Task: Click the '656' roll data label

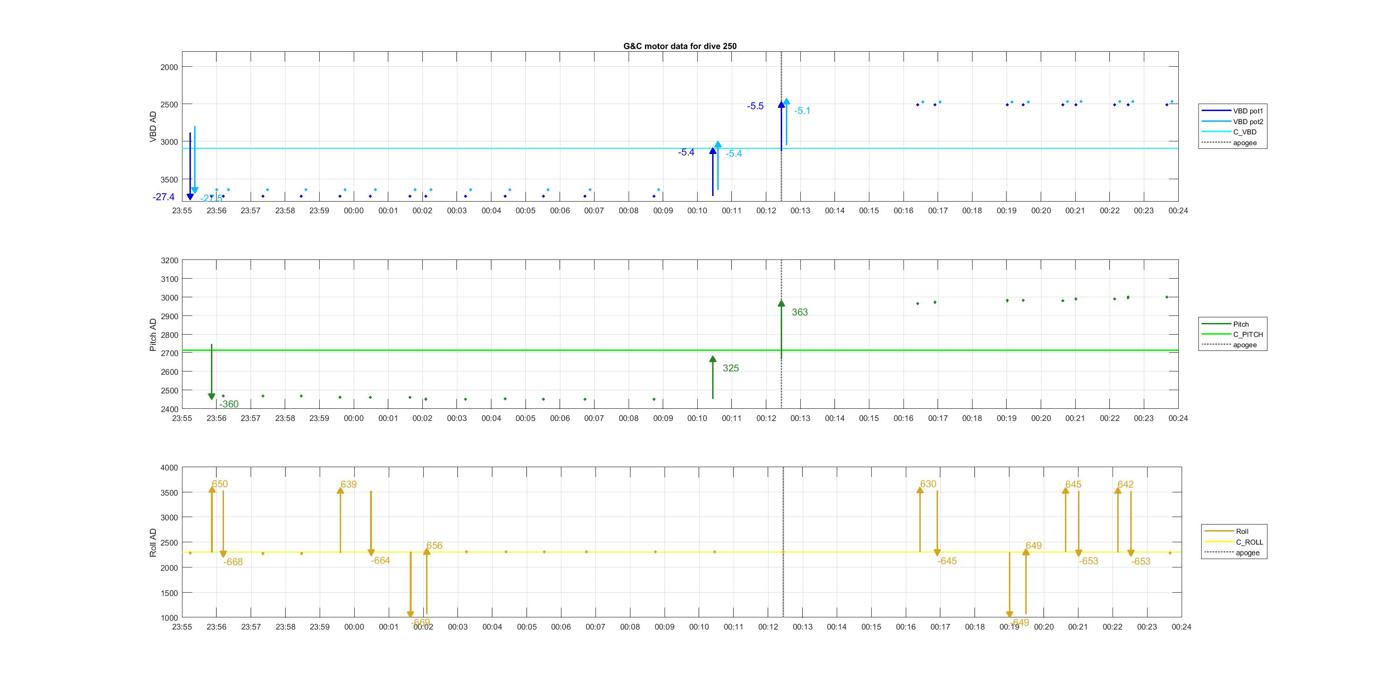Action: coord(434,546)
